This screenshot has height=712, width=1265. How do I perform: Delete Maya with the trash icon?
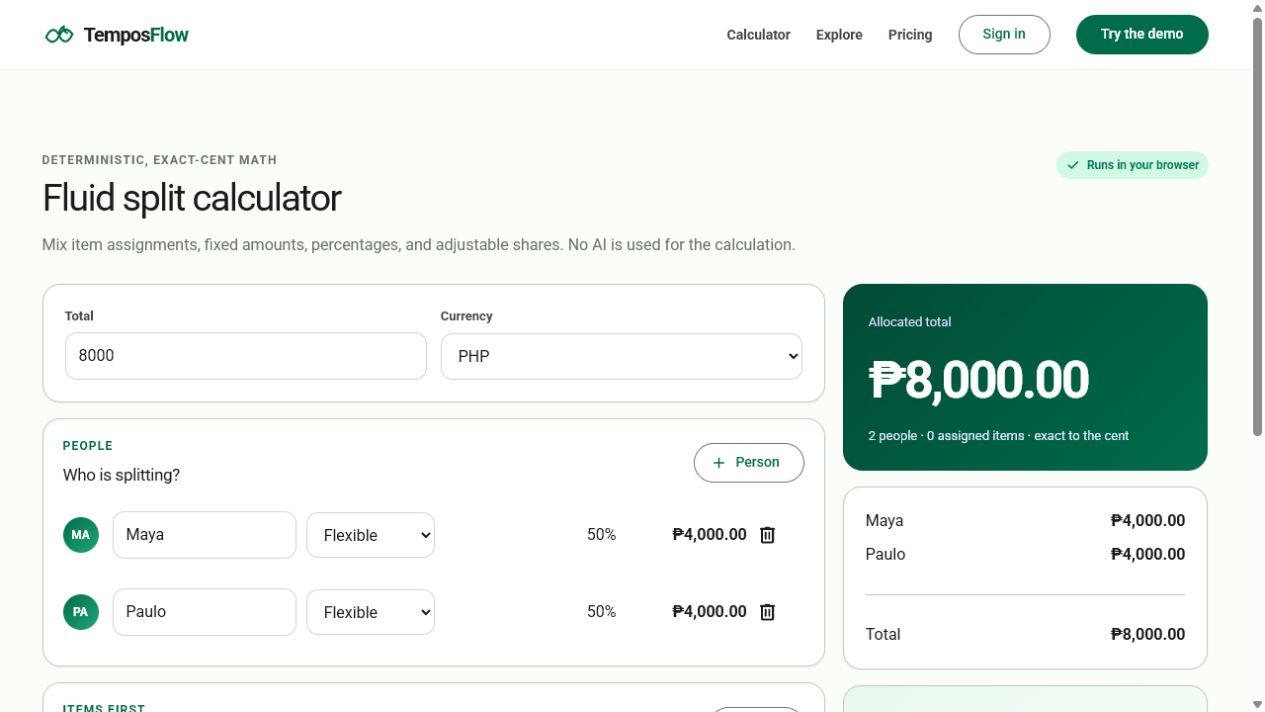(767, 535)
